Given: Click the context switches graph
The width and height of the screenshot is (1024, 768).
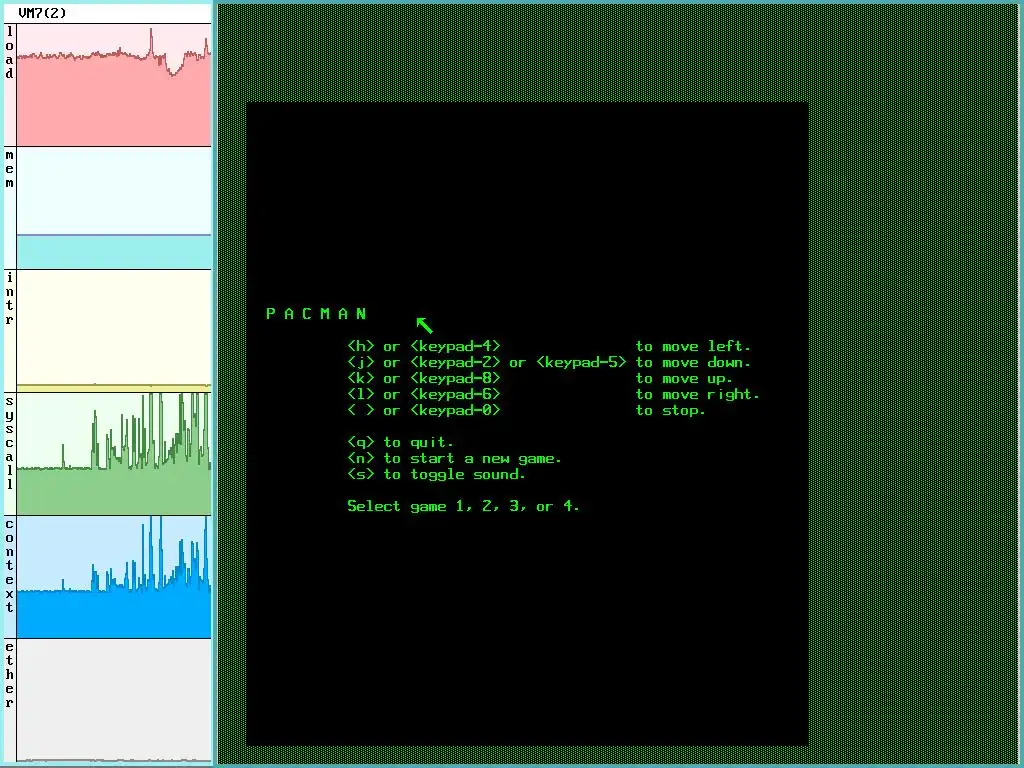Looking at the screenshot, I should (x=114, y=577).
